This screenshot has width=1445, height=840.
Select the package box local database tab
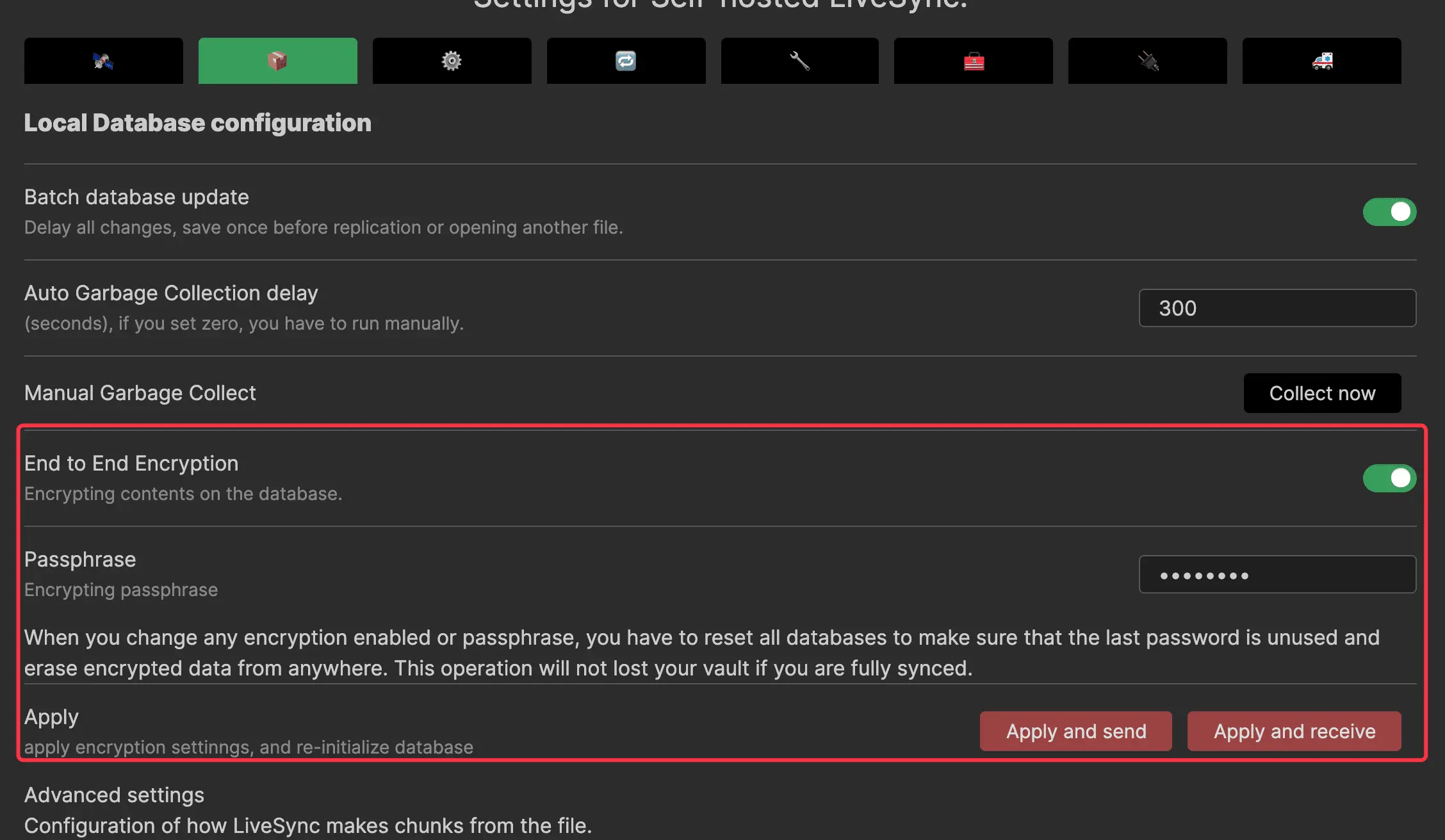point(277,61)
